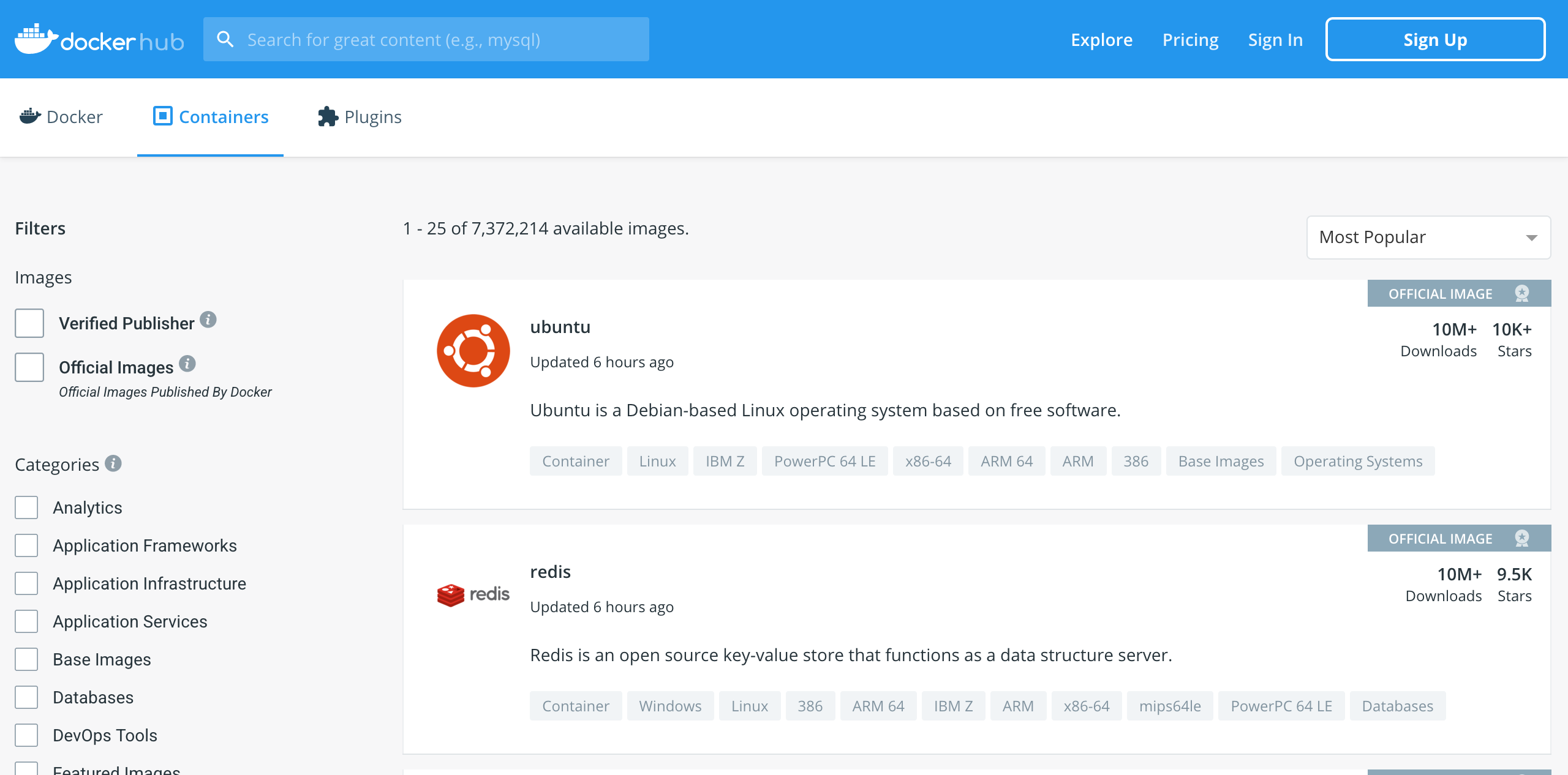Check the Base Images category
This screenshot has height=775, width=1568.
[x=26, y=659]
